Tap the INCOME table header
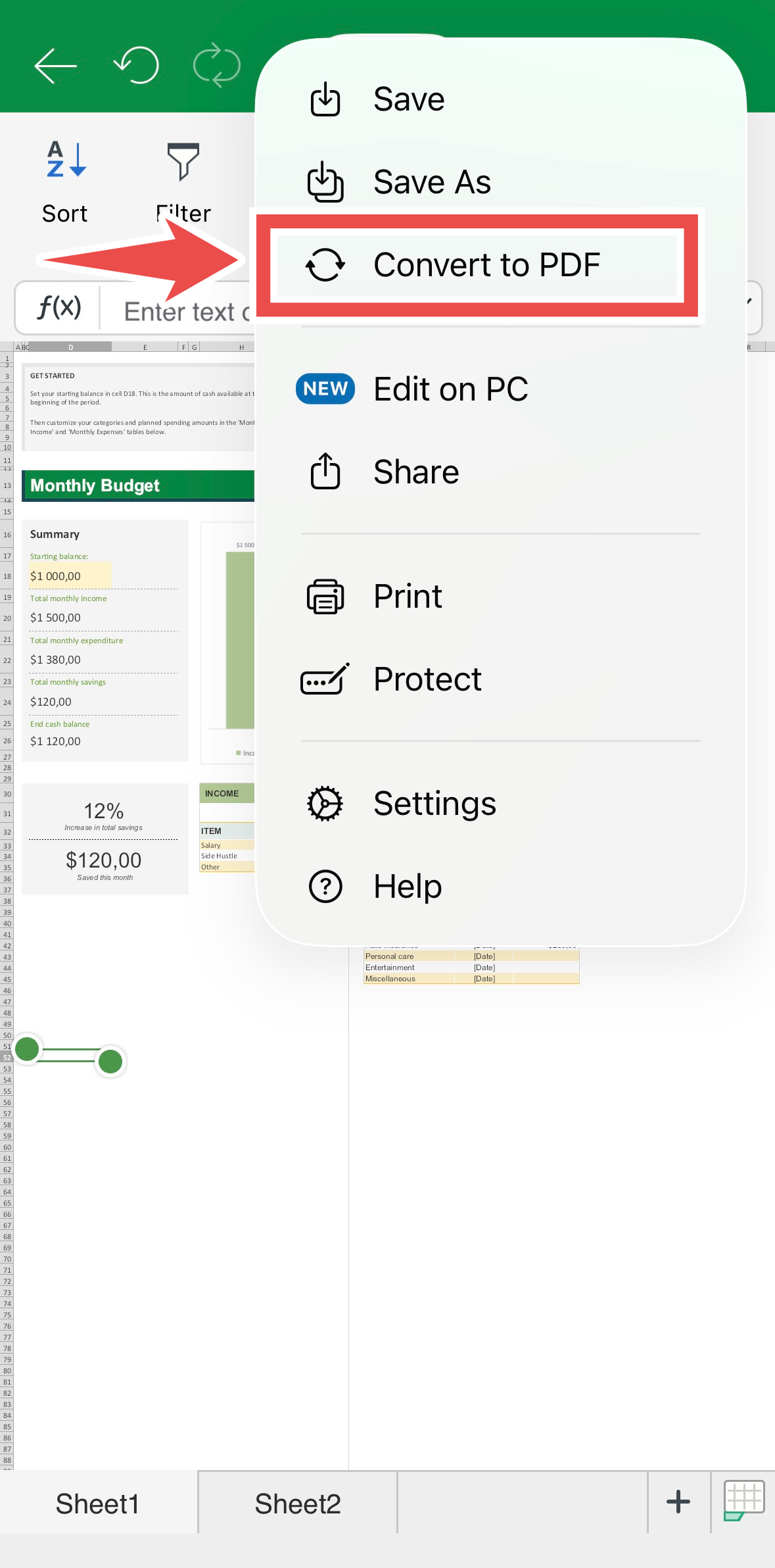775x1568 pixels. [227, 793]
